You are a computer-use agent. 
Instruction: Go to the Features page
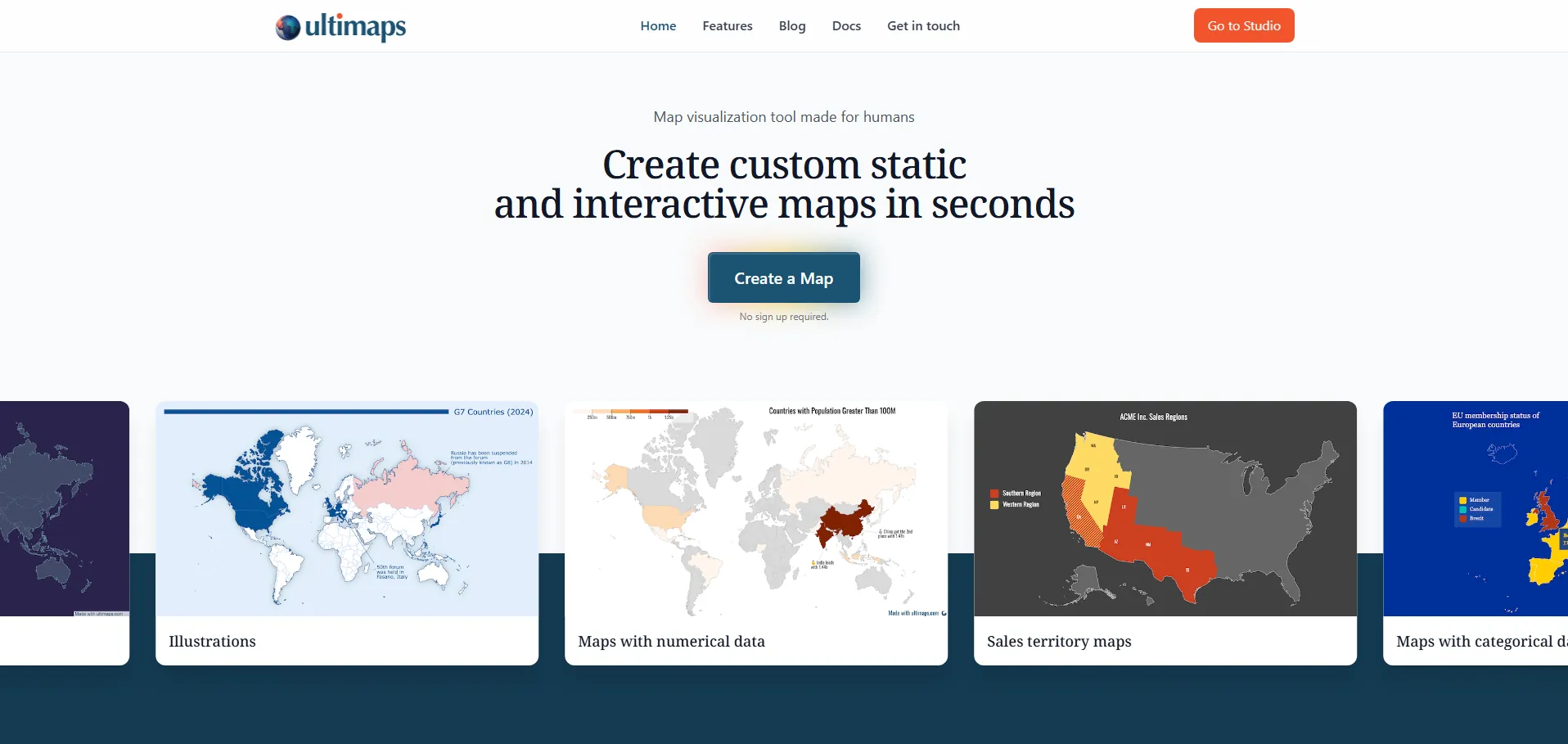click(727, 26)
